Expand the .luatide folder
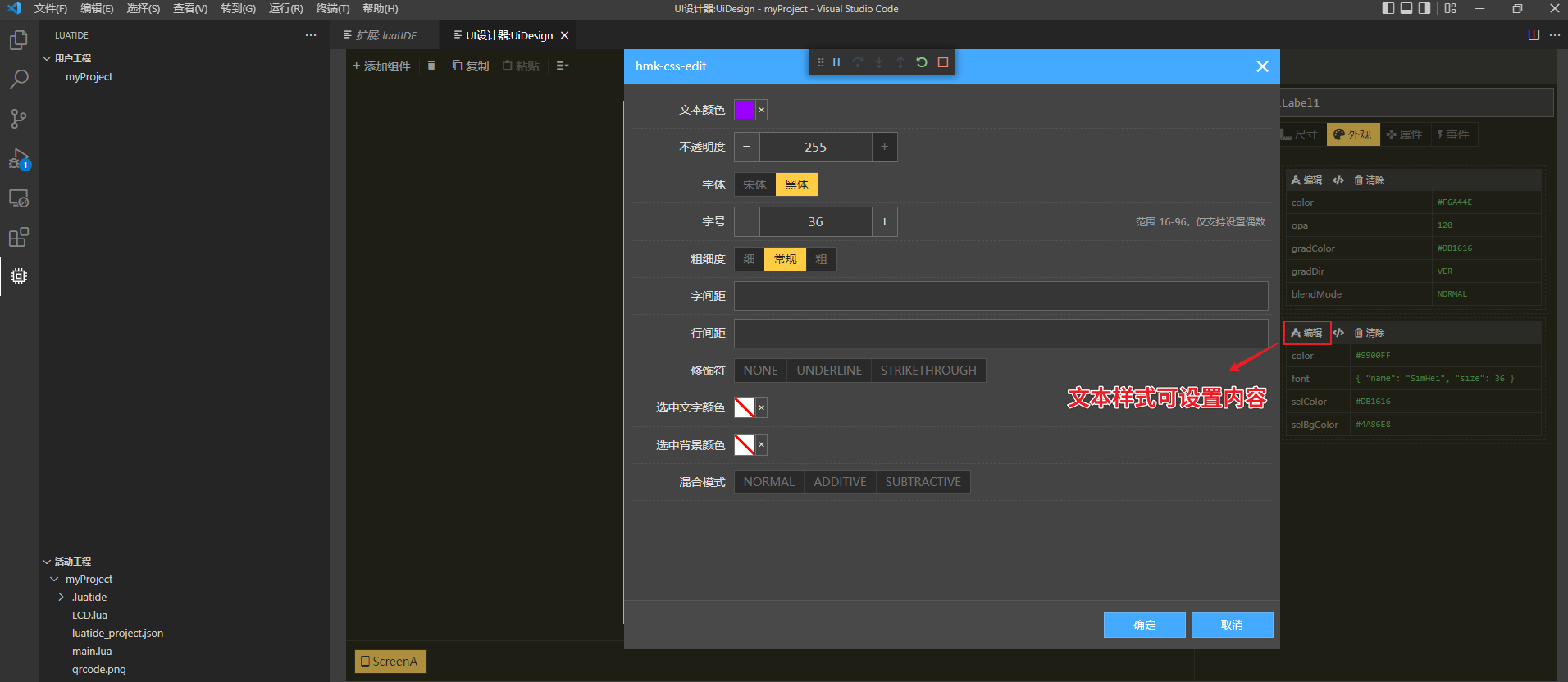The height and width of the screenshot is (682, 1568). pyautogui.click(x=61, y=598)
